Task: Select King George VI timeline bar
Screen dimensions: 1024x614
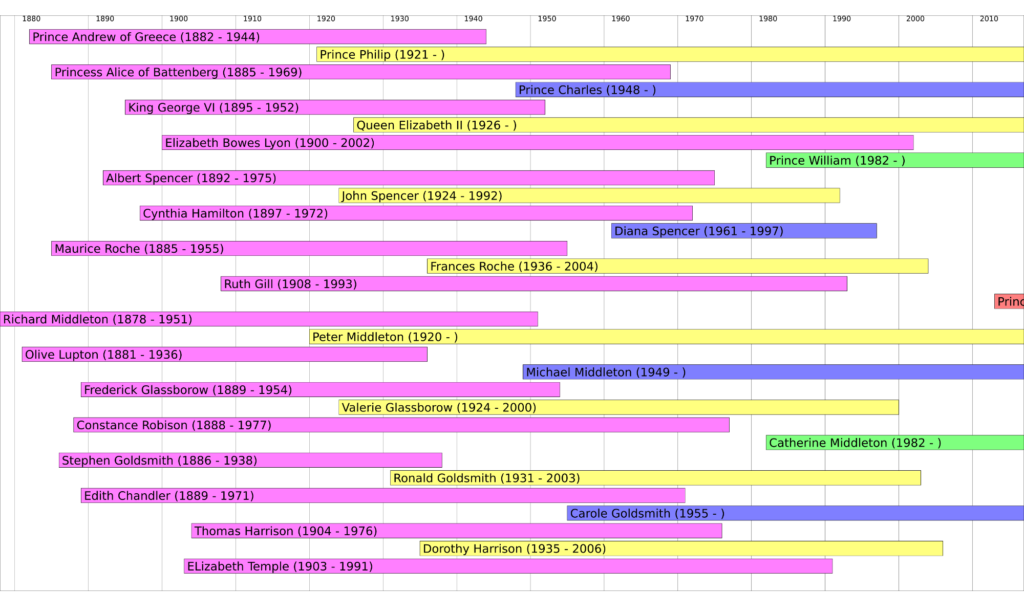Action: tap(335, 107)
